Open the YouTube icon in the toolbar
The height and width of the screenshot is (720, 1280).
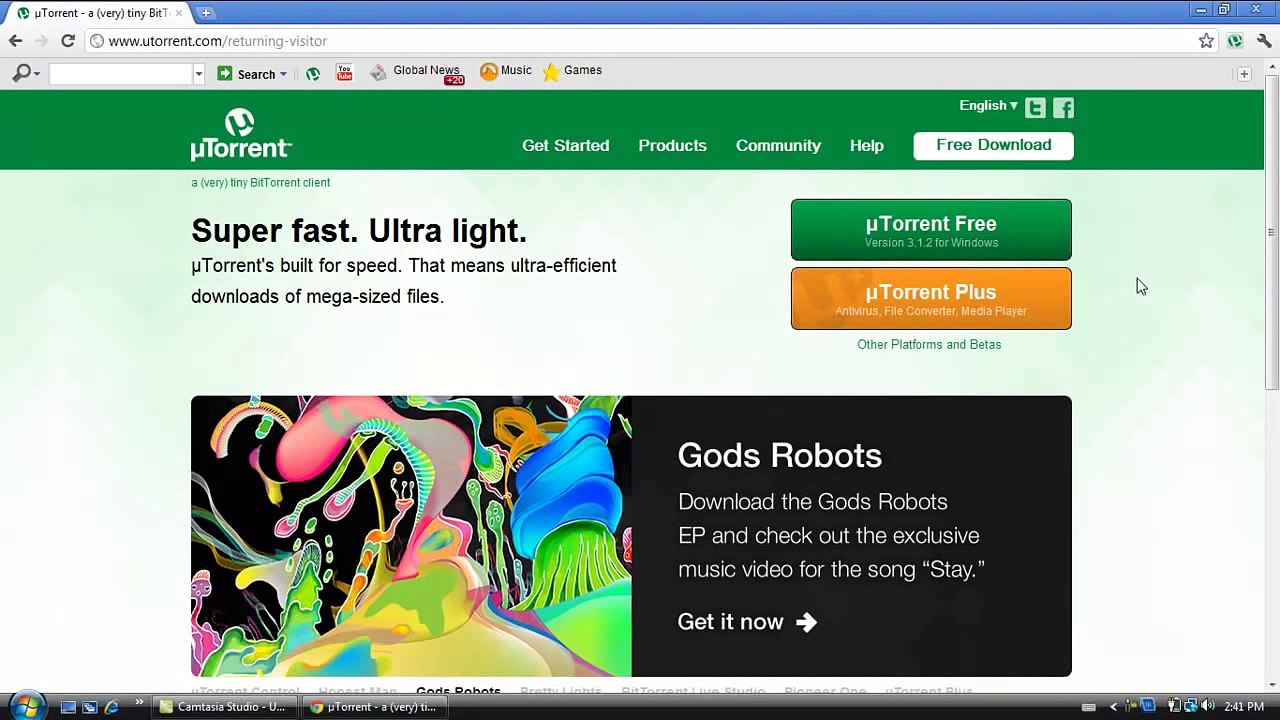(x=344, y=73)
